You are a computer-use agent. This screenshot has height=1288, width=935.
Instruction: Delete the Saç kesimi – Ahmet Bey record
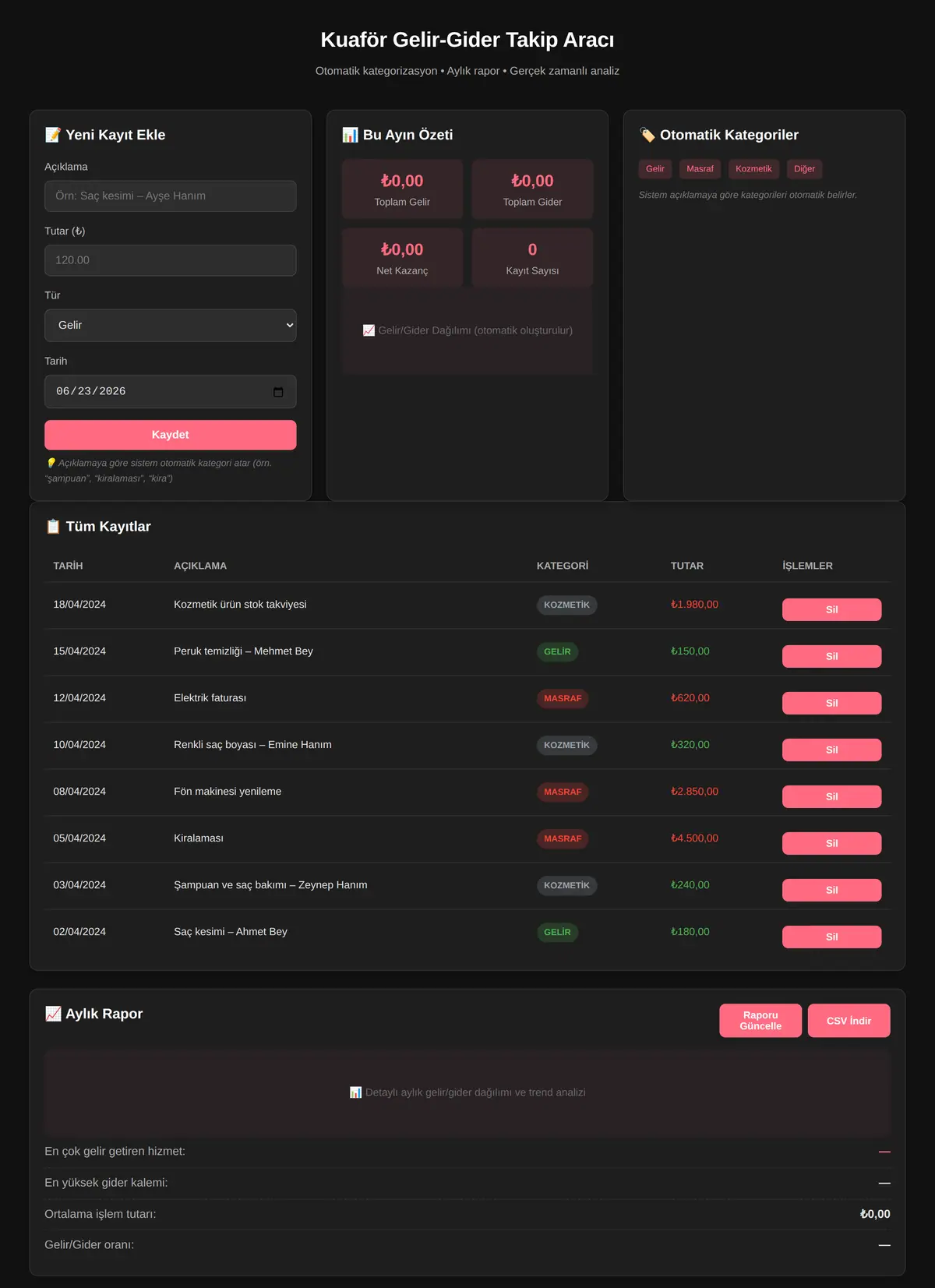(831, 937)
